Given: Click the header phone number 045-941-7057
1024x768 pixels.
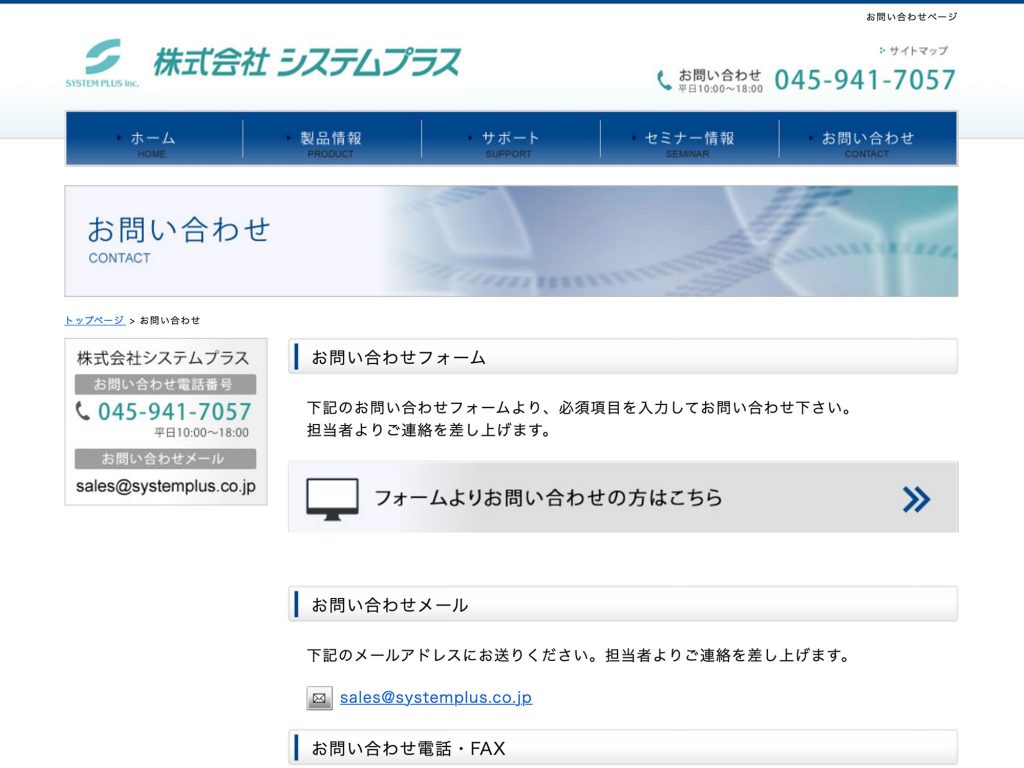Looking at the screenshot, I should [x=865, y=80].
